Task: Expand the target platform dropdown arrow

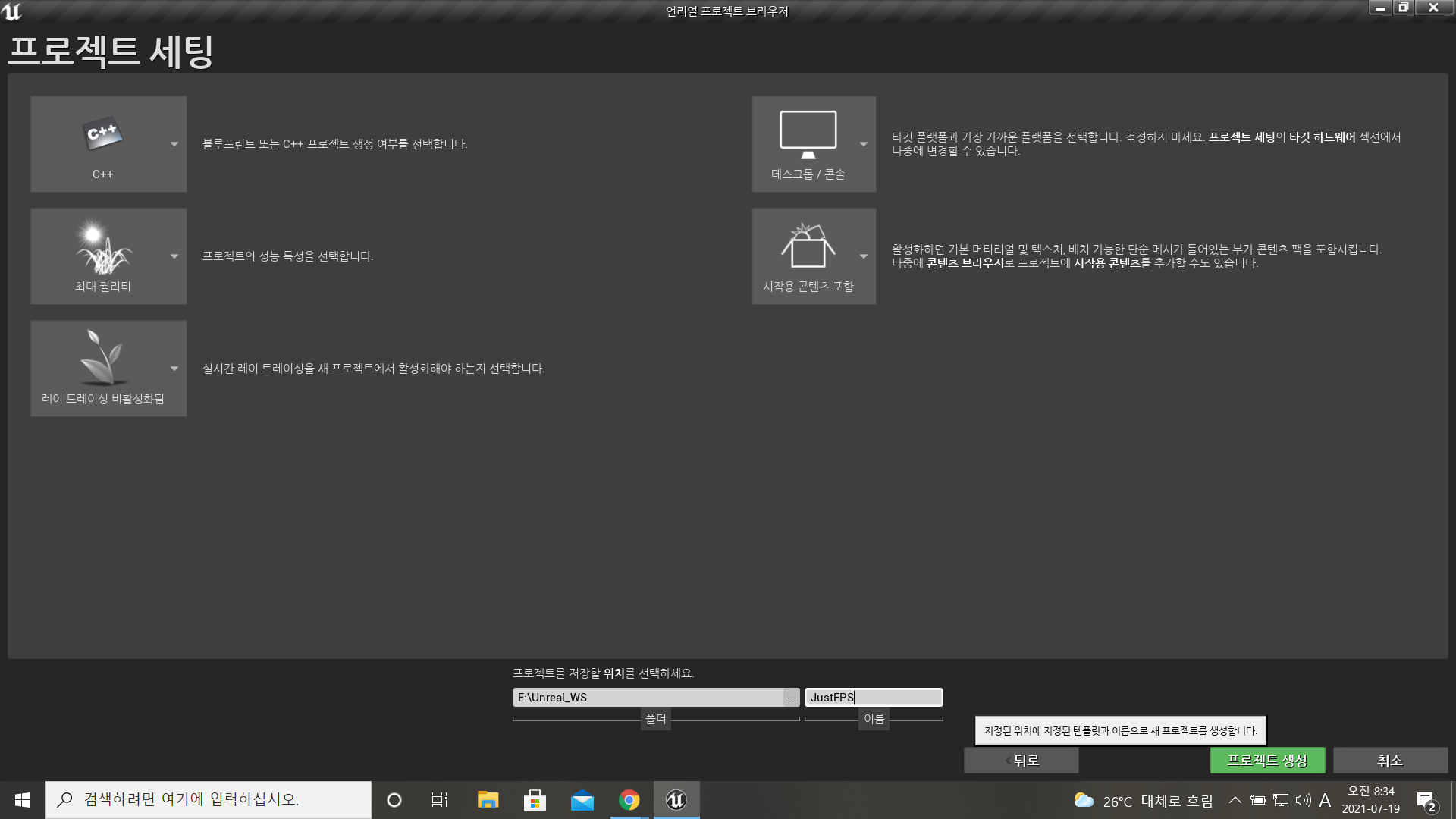Action: (x=864, y=144)
